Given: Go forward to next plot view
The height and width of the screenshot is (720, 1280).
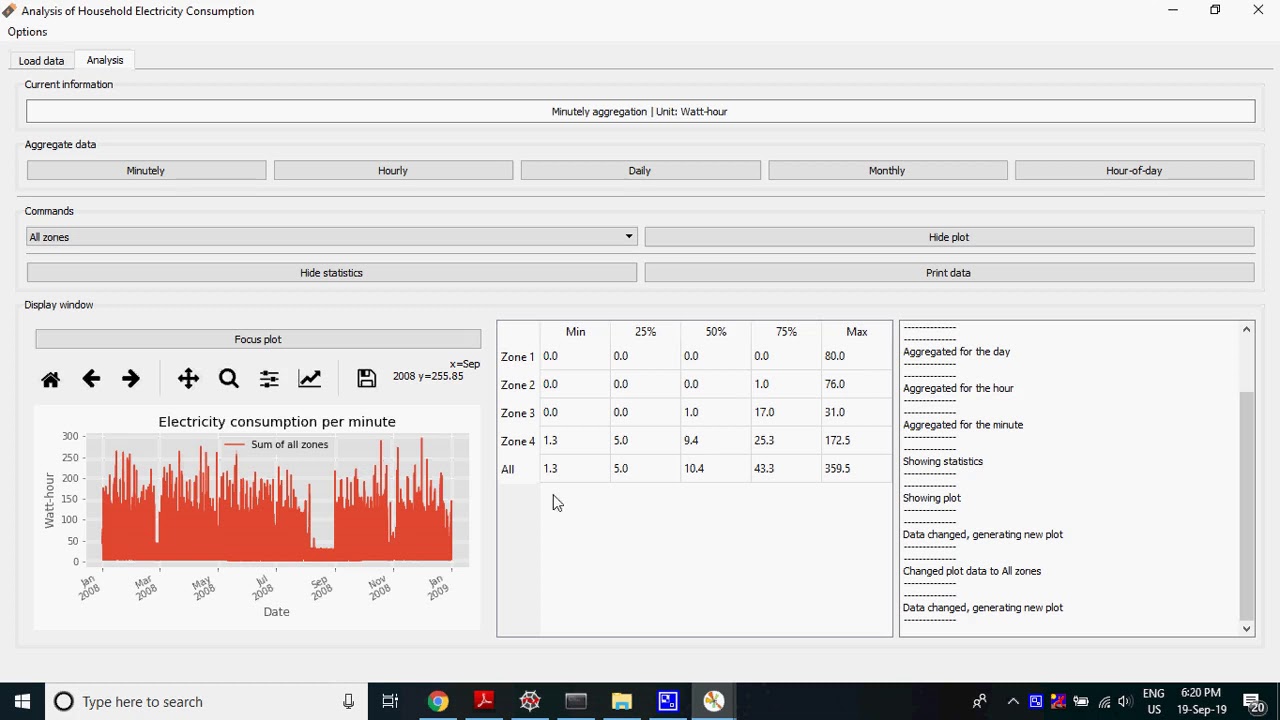Looking at the screenshot, I should tap(131, 379).
